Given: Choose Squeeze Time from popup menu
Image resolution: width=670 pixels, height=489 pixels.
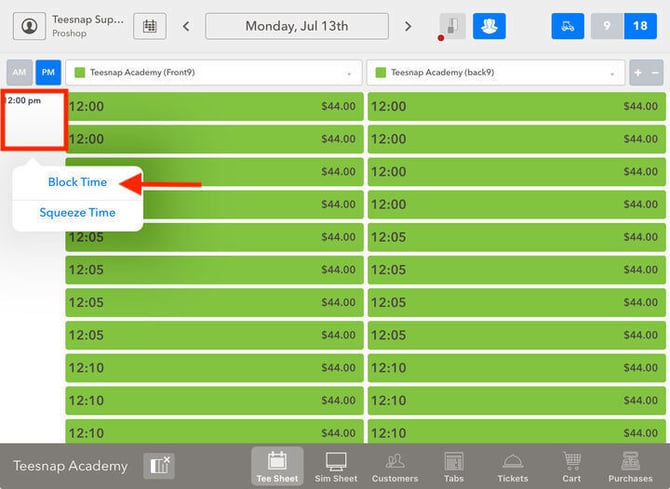Looking at the screenshot, I should [77, 212].
